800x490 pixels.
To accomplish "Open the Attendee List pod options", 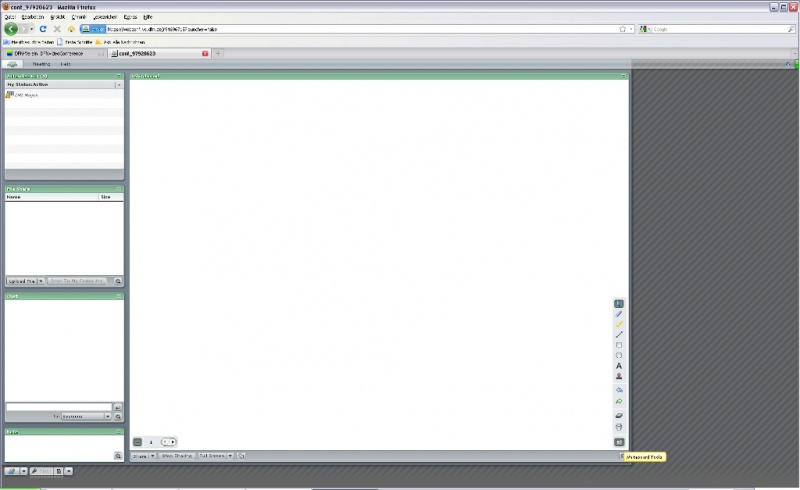I will [x=118, y=76].
